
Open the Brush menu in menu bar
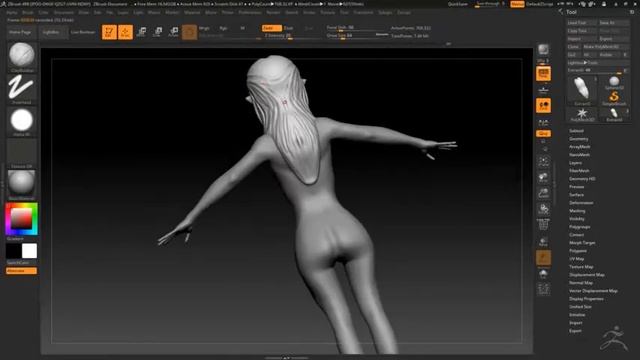pos(28,13)
